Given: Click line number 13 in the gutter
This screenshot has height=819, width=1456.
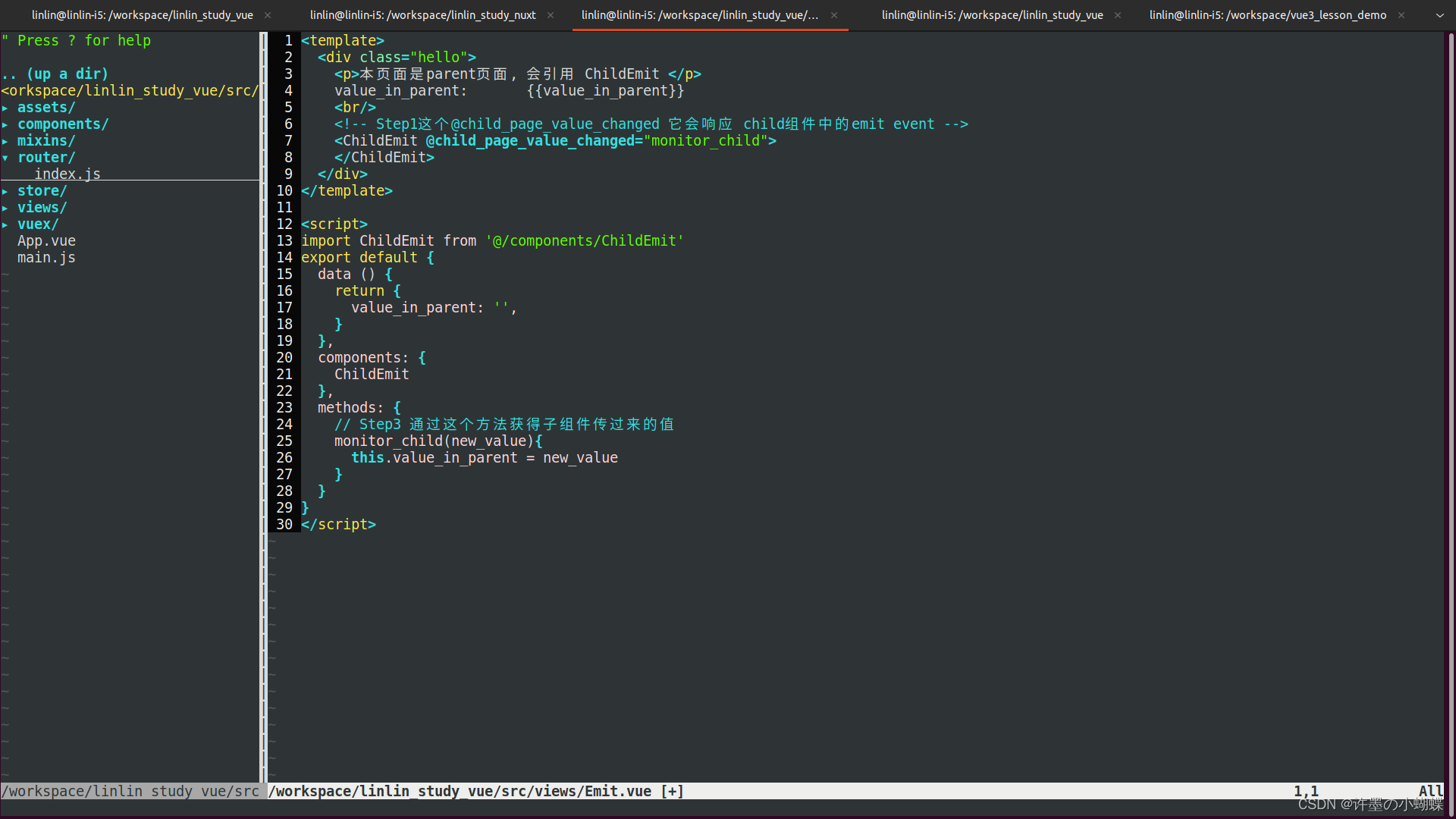Looking at the screenshot, I should pos(284,241).
